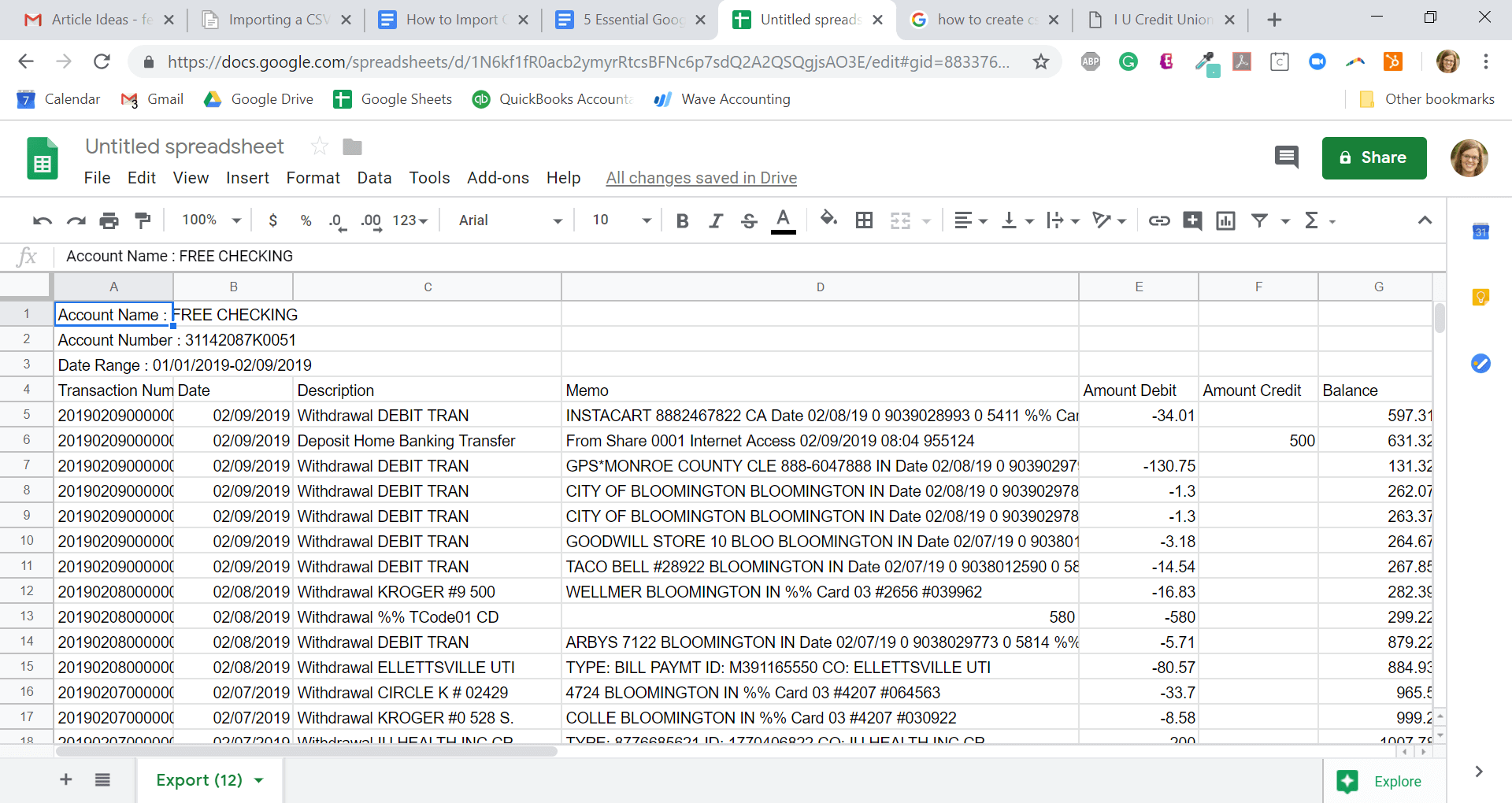Decrease decimal places icon
Screen dimensions: 1512x803
coord(337,221)
